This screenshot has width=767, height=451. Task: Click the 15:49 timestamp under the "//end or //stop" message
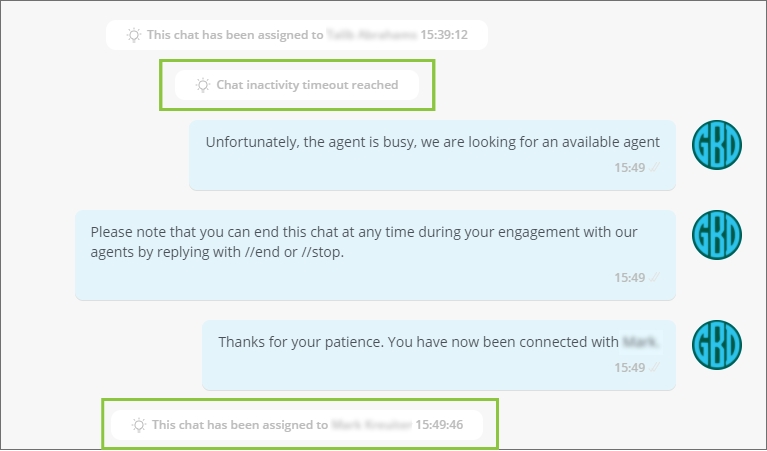[x=629, y=278]
